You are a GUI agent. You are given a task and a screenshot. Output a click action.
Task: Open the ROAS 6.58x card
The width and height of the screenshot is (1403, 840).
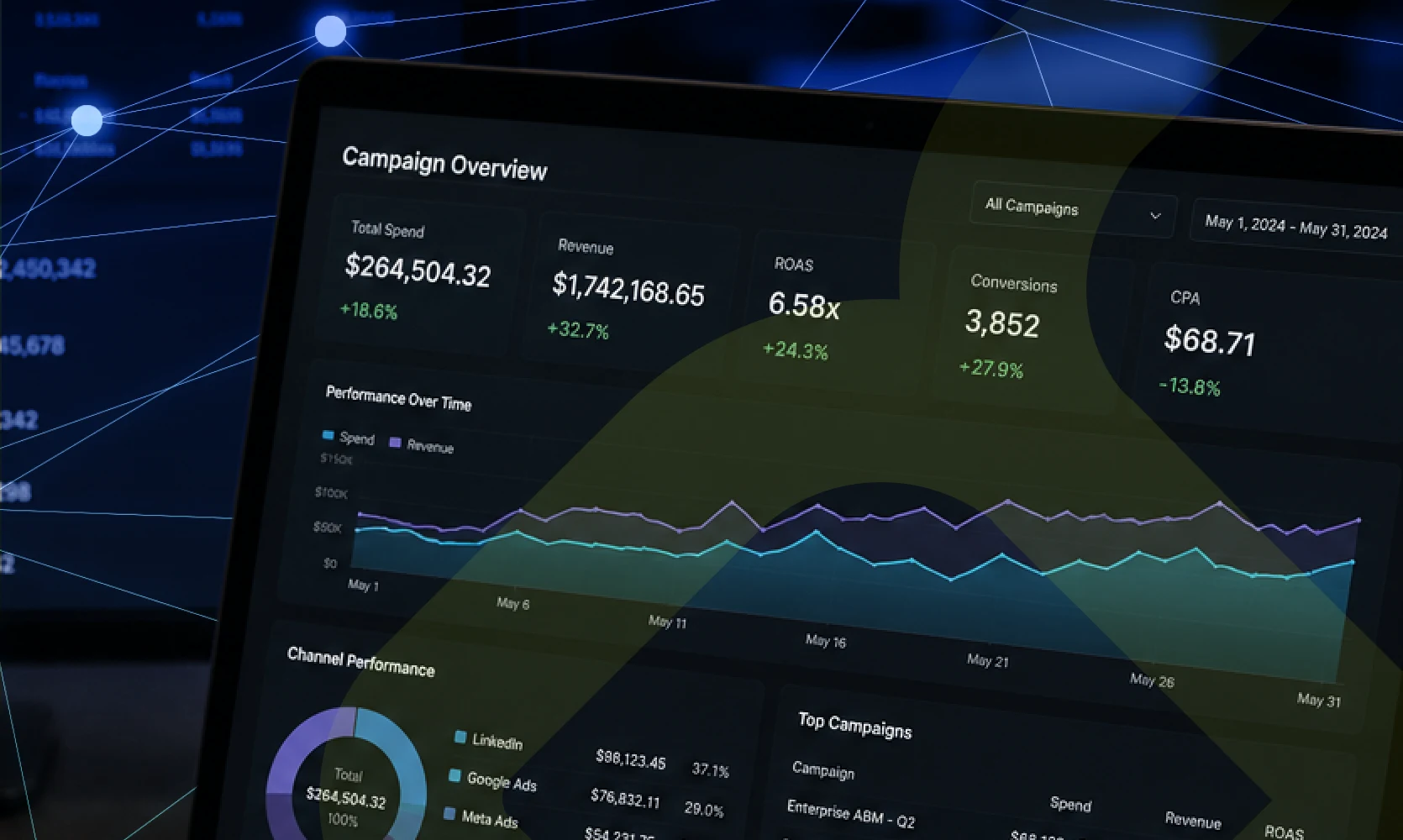click(840, 310)
